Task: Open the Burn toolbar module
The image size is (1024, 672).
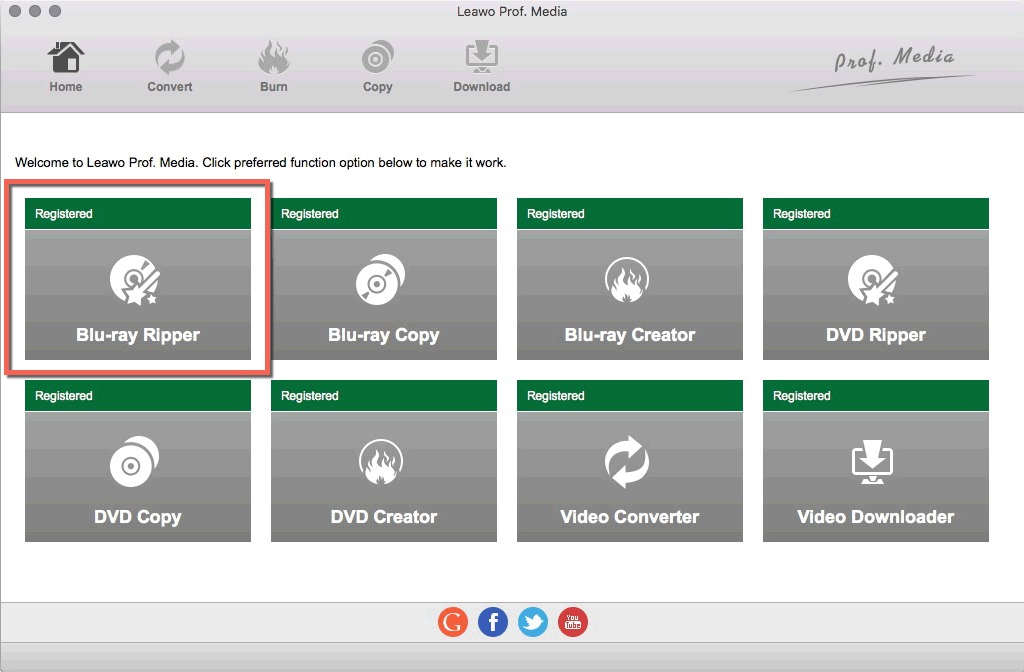Action: [x=274, y=67]
